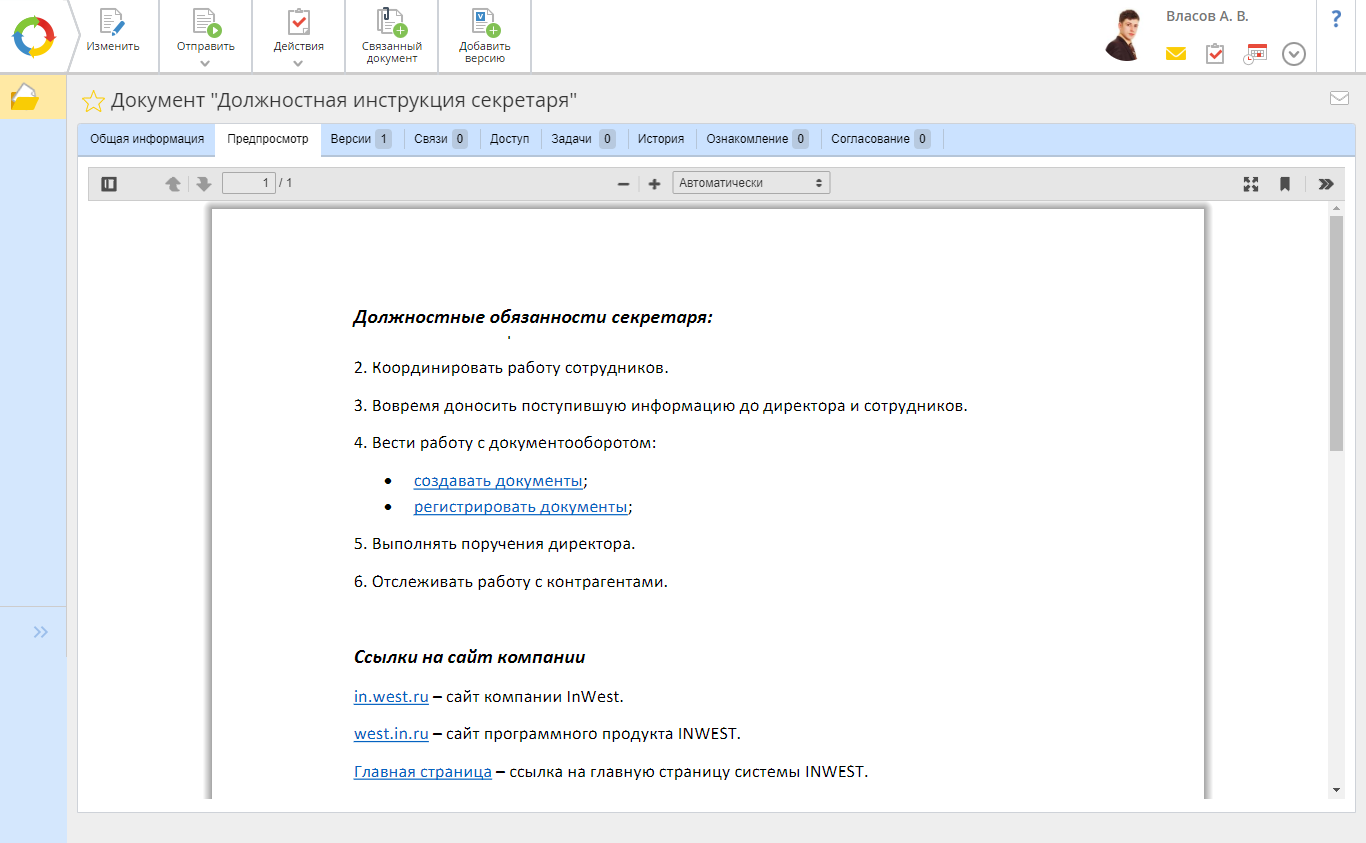1366x843 pixels.
Task: Expand the Действия dropdown menu
Action: pos(298,63)
